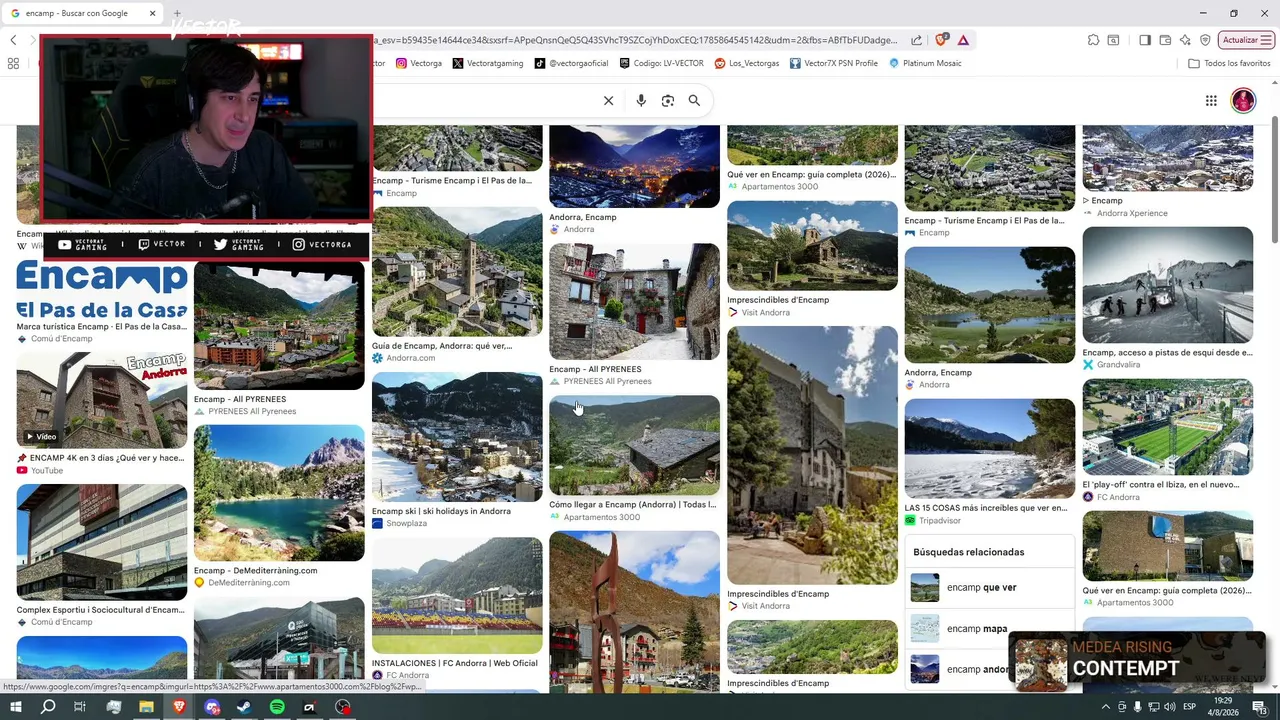Open the 'ENCAMP 4K en 3 días' video thumbnail
1280x720 pixels.
[102, 400]
